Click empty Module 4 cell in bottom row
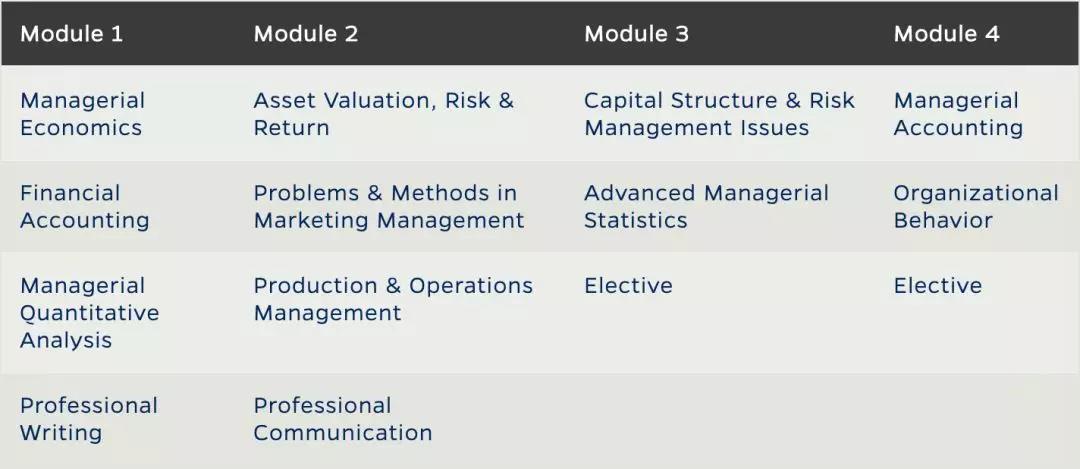This screenshot has height=469, width=1080. tap(978, 420)
